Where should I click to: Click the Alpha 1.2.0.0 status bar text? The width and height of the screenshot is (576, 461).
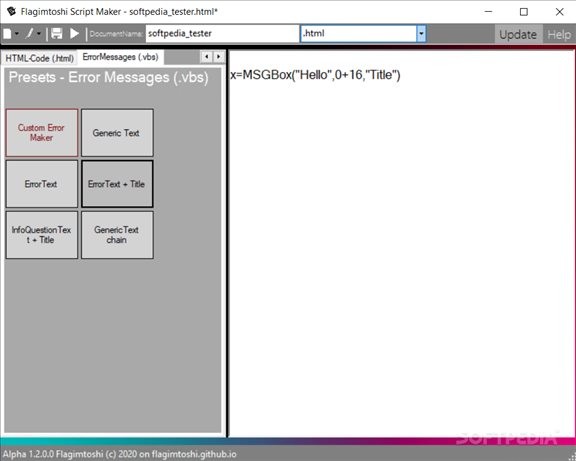tap(119, 454)
